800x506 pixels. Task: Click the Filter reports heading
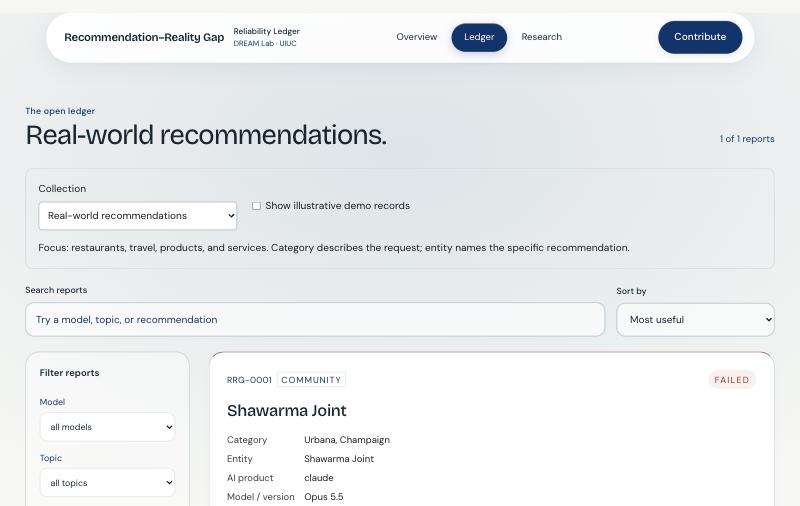pos(69,373)
